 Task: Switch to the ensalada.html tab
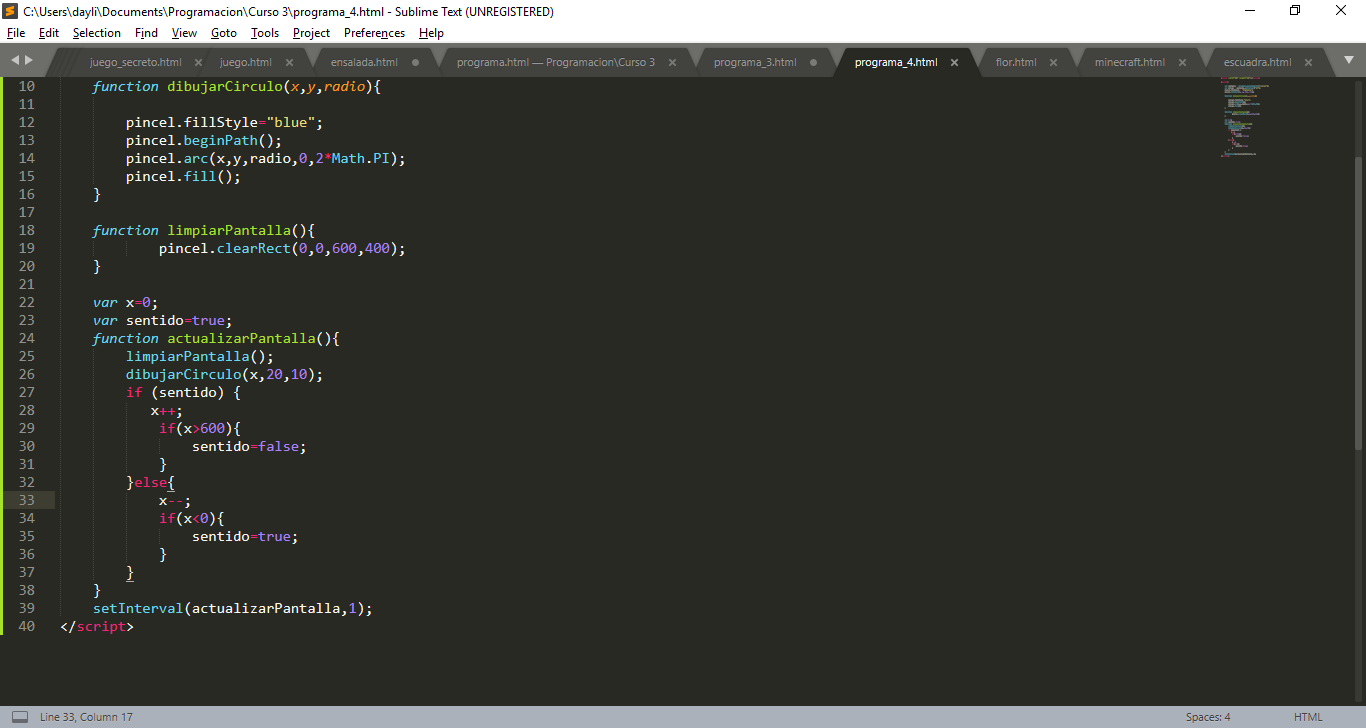pyautogui.click(x=364, y=62)
